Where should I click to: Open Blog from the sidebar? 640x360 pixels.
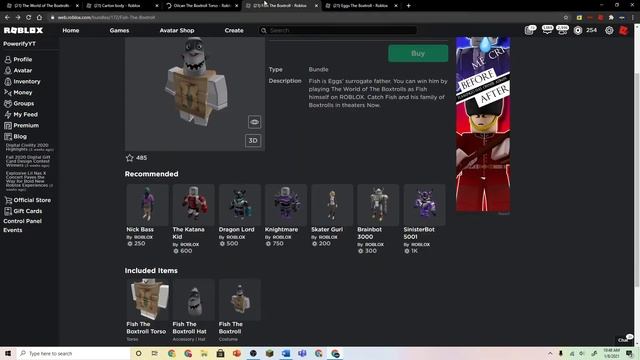[16, 137]
